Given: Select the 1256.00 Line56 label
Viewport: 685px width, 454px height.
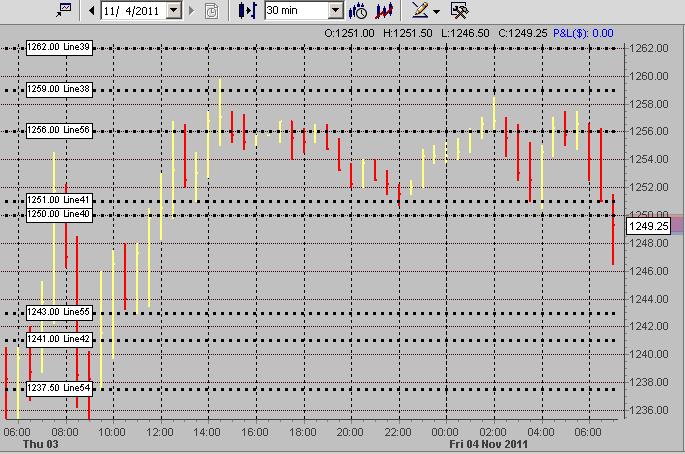Looking at the screenshot, I should click(59, 130).
